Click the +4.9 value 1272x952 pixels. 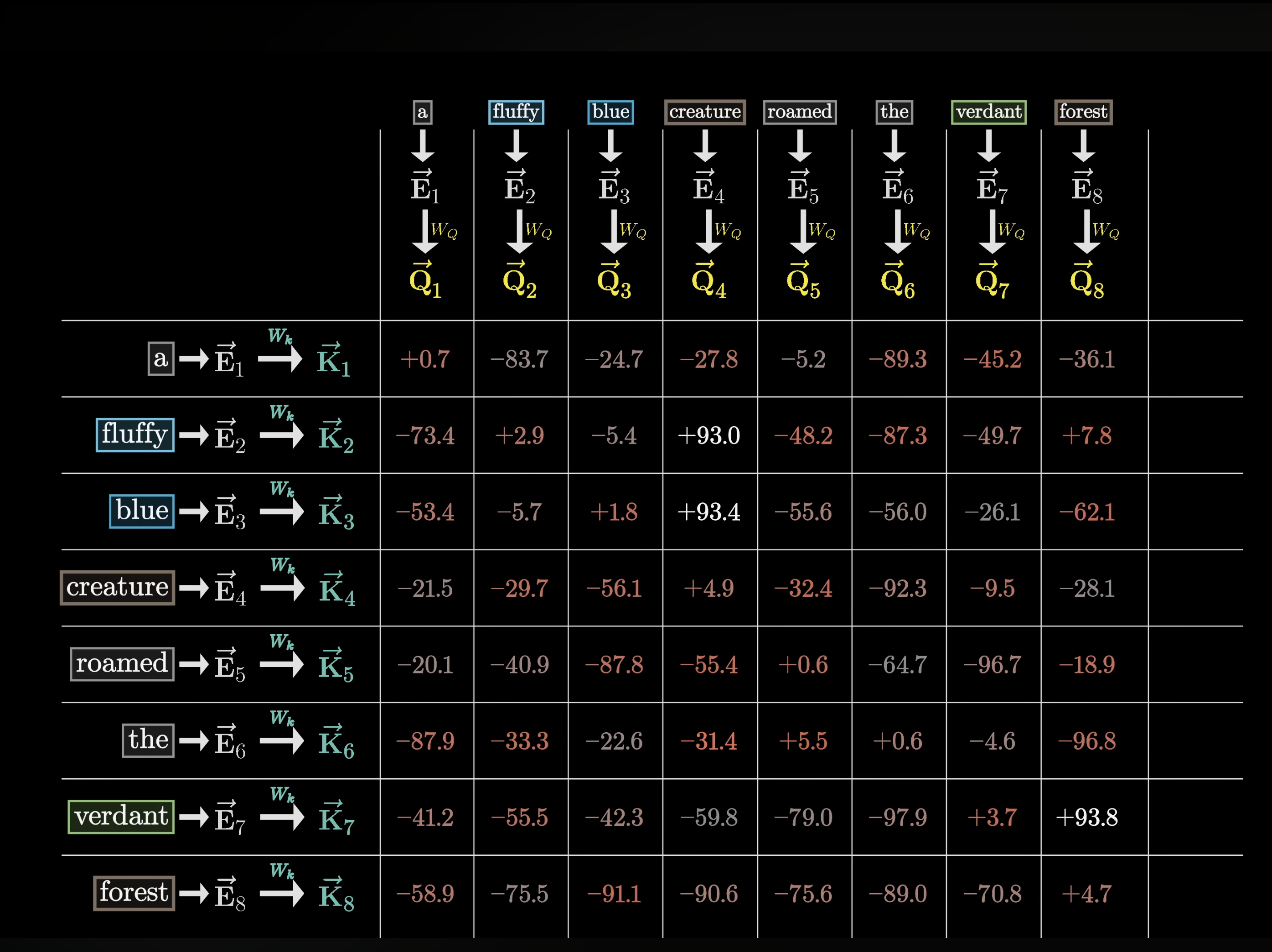(708, 588)
